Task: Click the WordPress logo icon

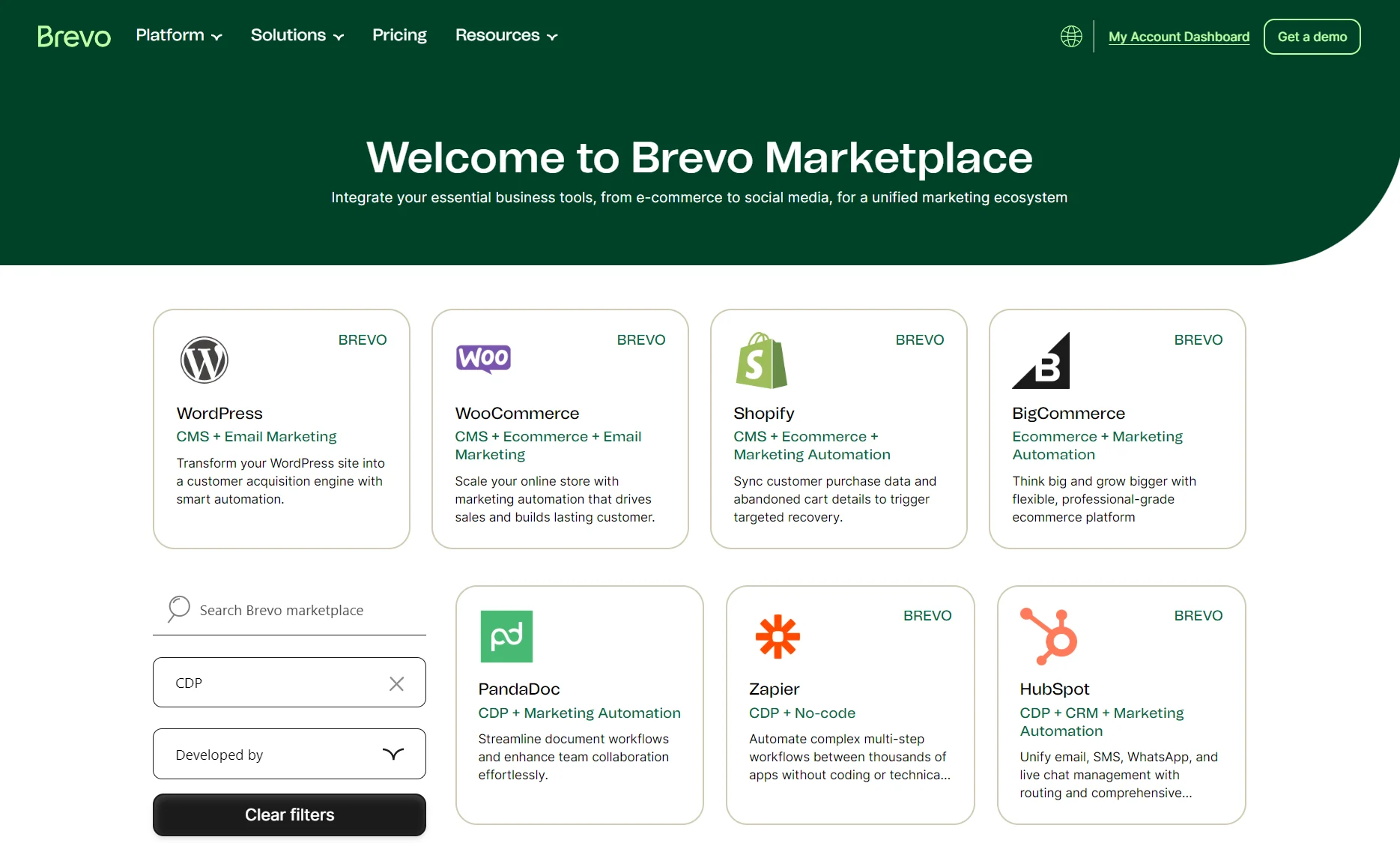Action: (204, 360)
